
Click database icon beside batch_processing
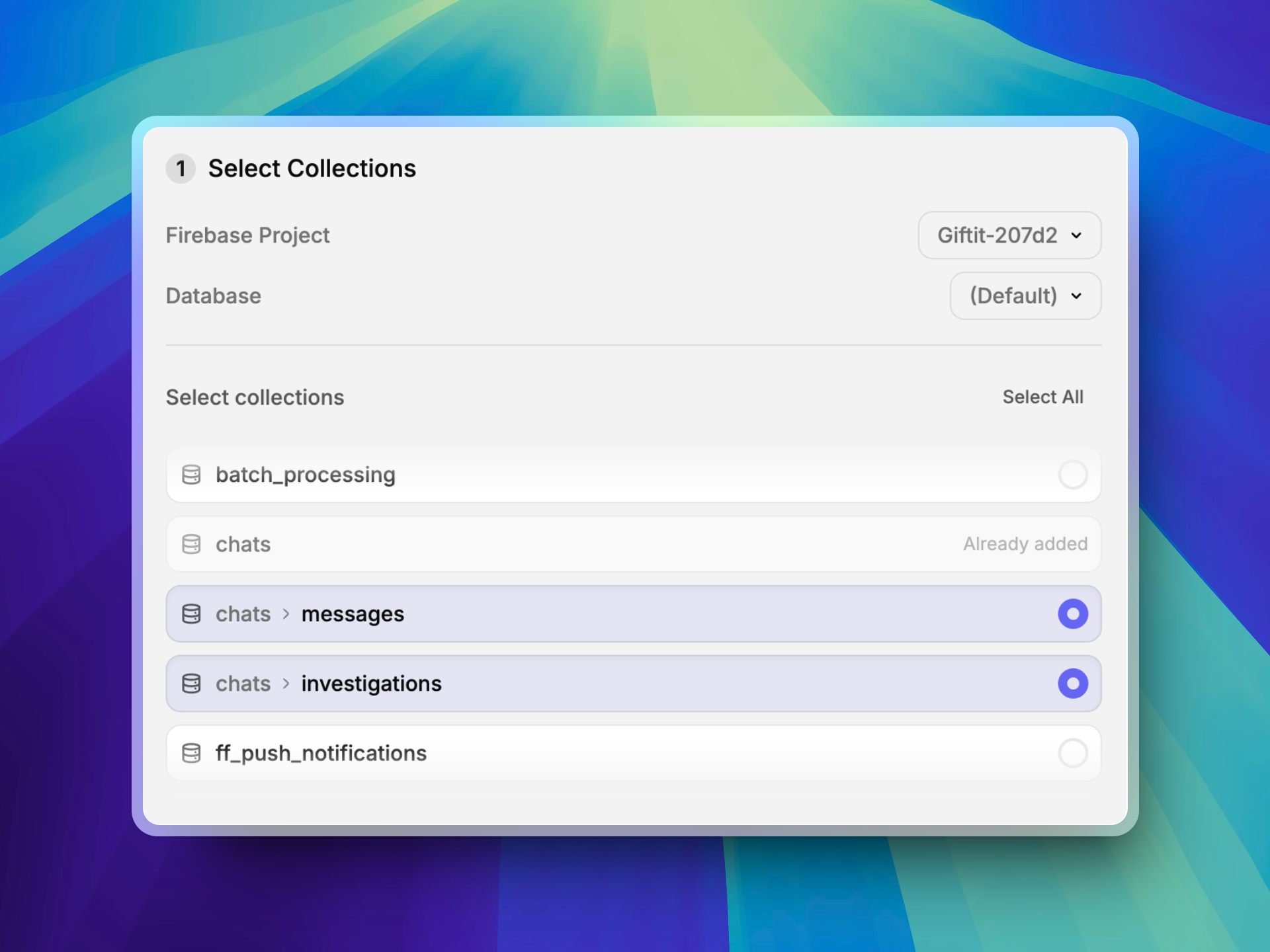pyautogui.click(x=191, y=475)
